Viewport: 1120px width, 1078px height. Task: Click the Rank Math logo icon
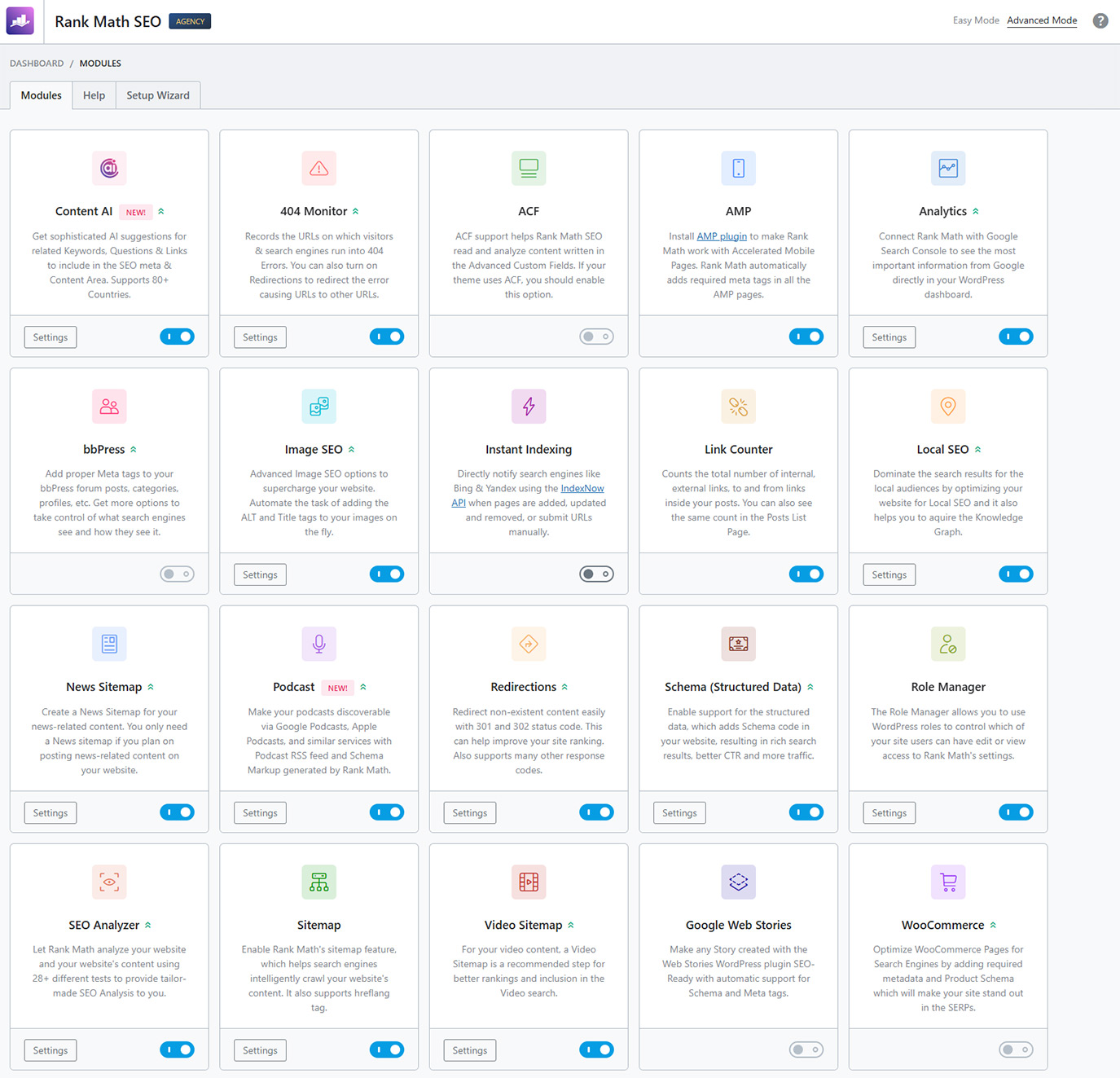click(20, 21)
